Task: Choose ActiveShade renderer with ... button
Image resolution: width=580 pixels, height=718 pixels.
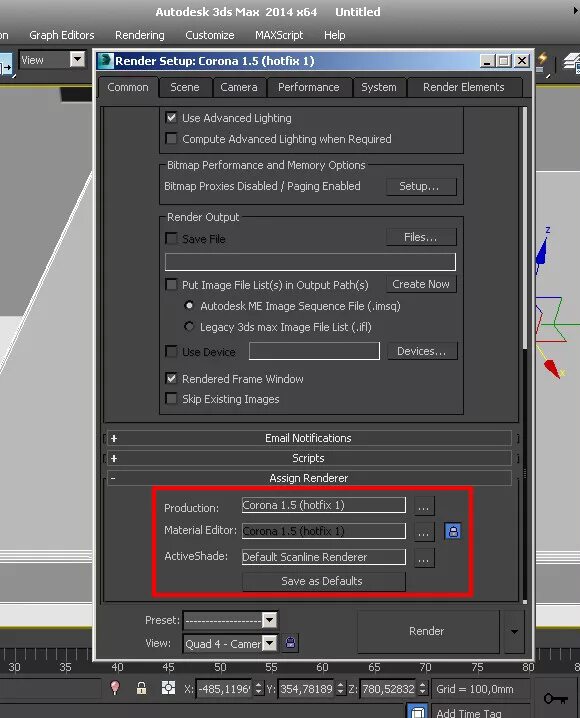Action: [x=424, y=558]
